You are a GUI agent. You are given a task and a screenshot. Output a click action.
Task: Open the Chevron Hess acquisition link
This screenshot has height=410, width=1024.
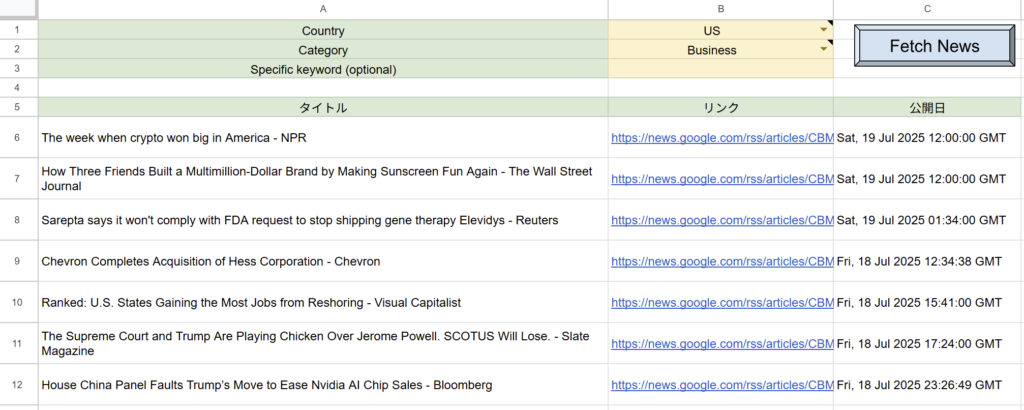click(722, 261)
